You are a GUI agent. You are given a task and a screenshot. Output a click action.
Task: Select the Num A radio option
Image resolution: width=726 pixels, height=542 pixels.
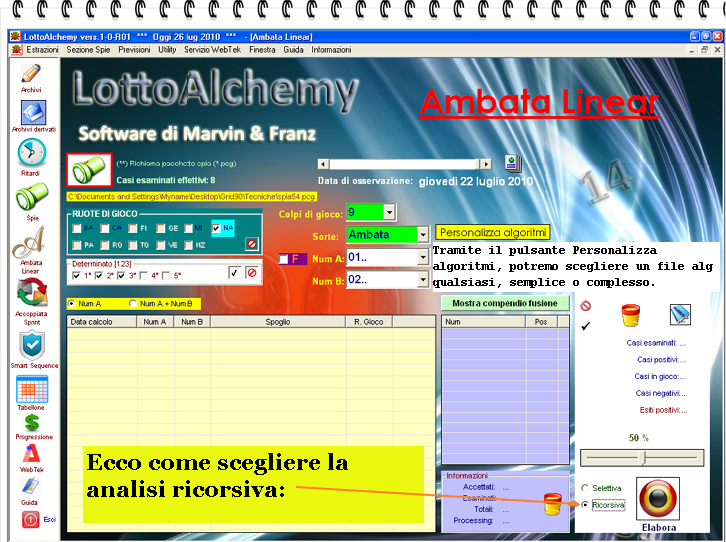pyautogui.click(x=71, y=304)
